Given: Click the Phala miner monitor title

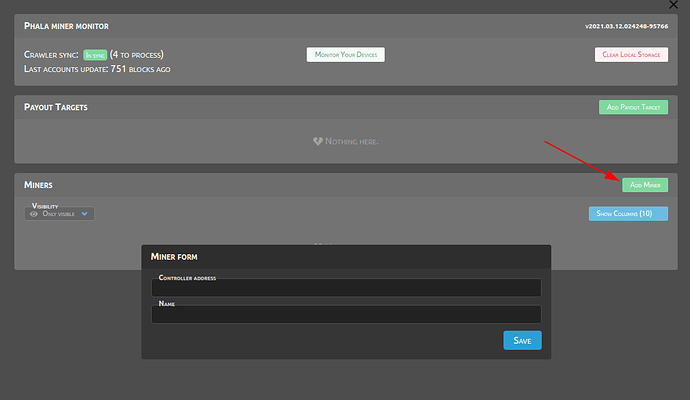Looking at the screenshot, I should [x=66, y=25].
